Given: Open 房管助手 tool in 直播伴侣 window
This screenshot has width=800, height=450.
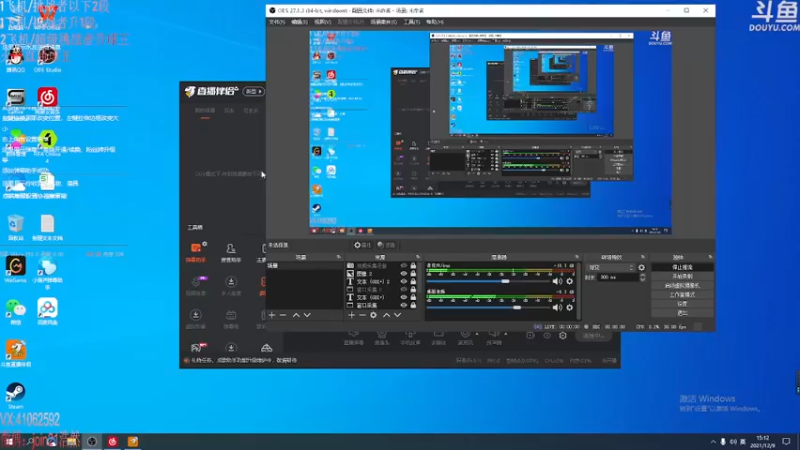Looking at the screenshot, I should 231,252.
